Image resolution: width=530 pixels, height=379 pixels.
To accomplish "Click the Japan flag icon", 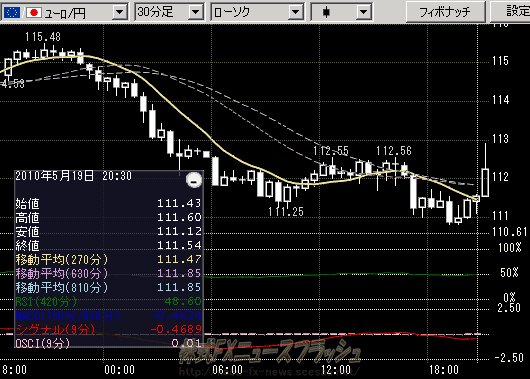I will point(33,13).
